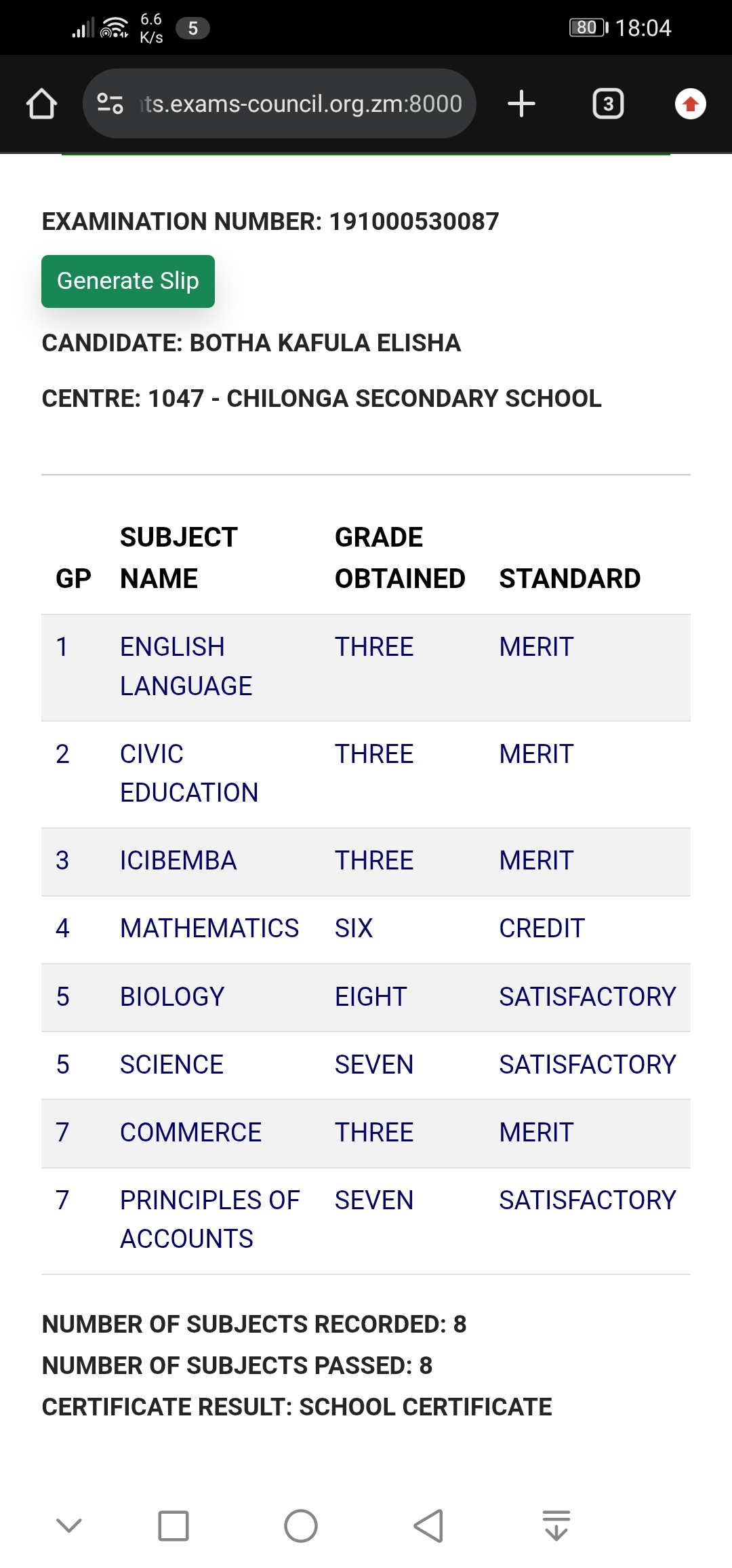Open tab switcher showing 3 tabs

608,104
